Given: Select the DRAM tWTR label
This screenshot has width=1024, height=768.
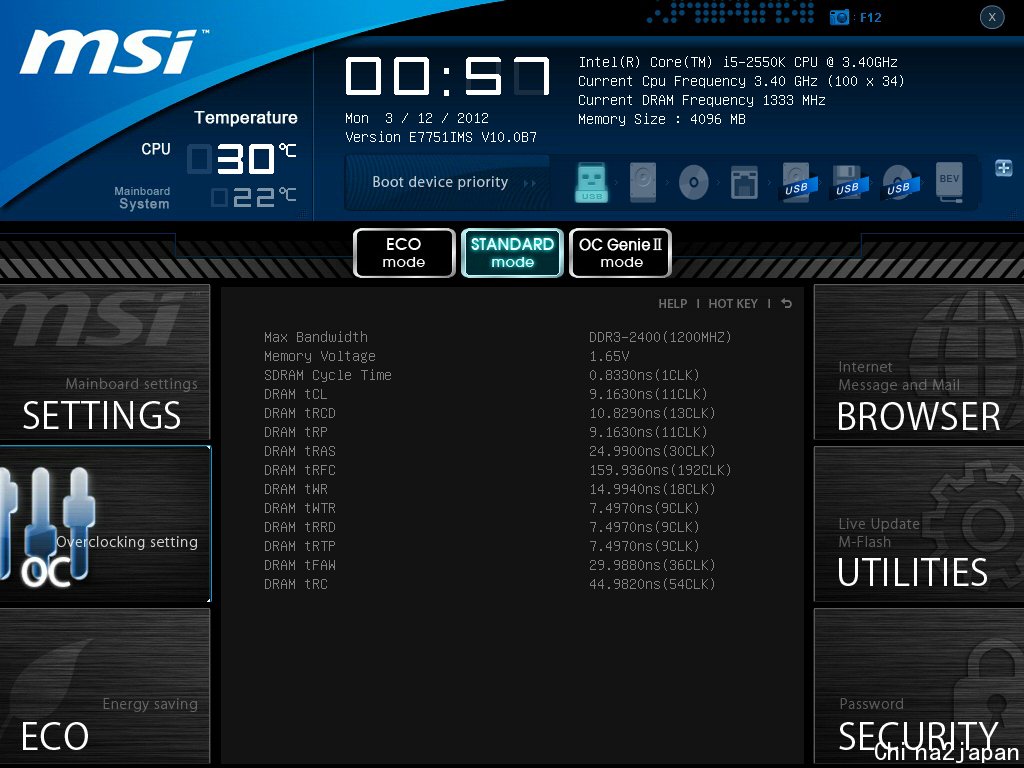Looking at the screenshot, I should click(x=300, y=507).
